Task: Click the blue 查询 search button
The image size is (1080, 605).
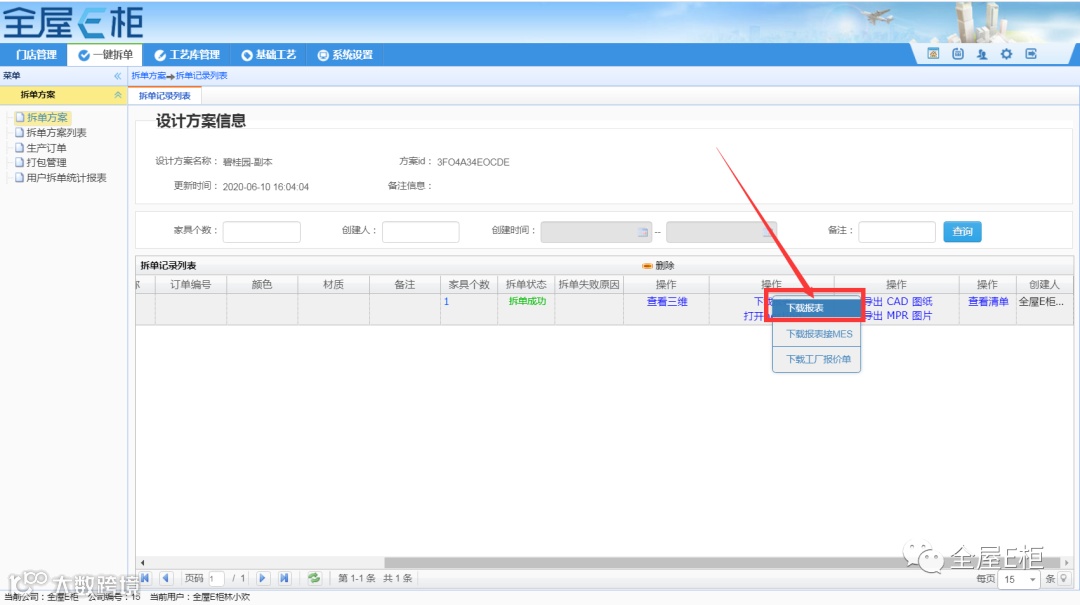Action: click(962, 232)
